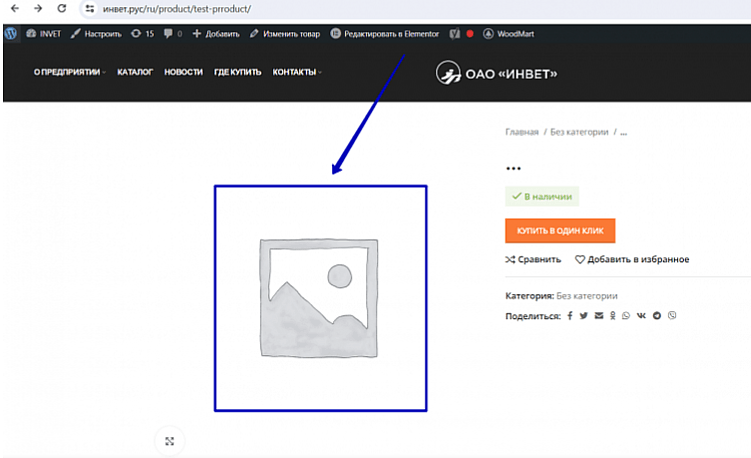
Task: Click the В наличии stock label
Action: coord(542,196)
